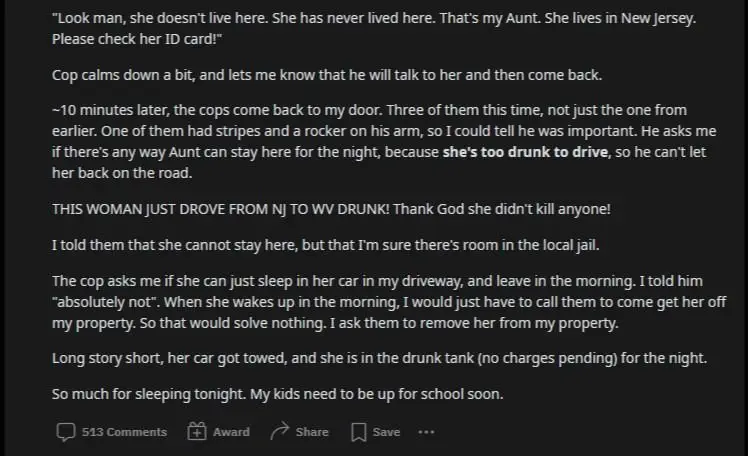Bookmark the post with the Save icon
This screenshot has width=748, height=456.
pyautogui.click(x=358, y=432)
